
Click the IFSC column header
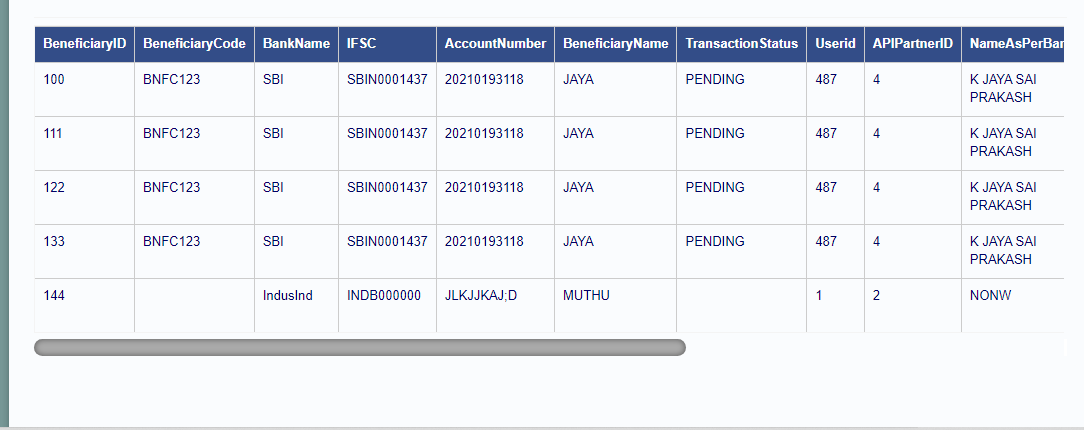(x=387, y=44)
